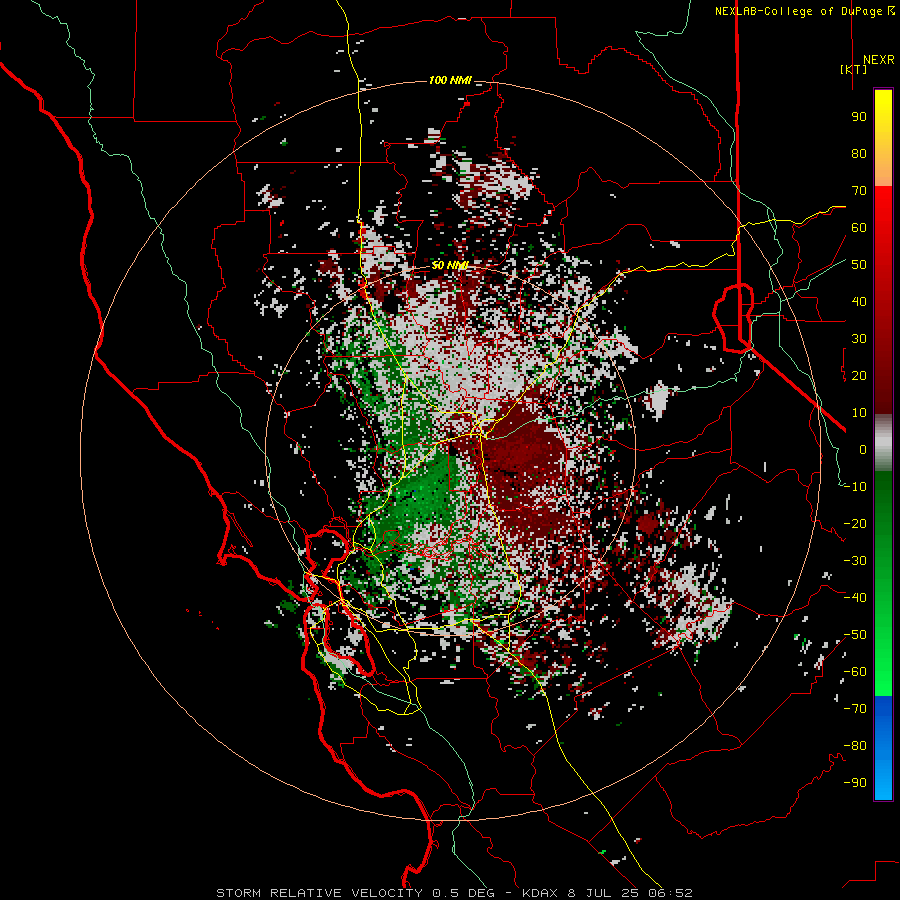The height and width of the screenshot is (900, 900).
Task: Click the -90 value on velocity scale
Action: 855,783
